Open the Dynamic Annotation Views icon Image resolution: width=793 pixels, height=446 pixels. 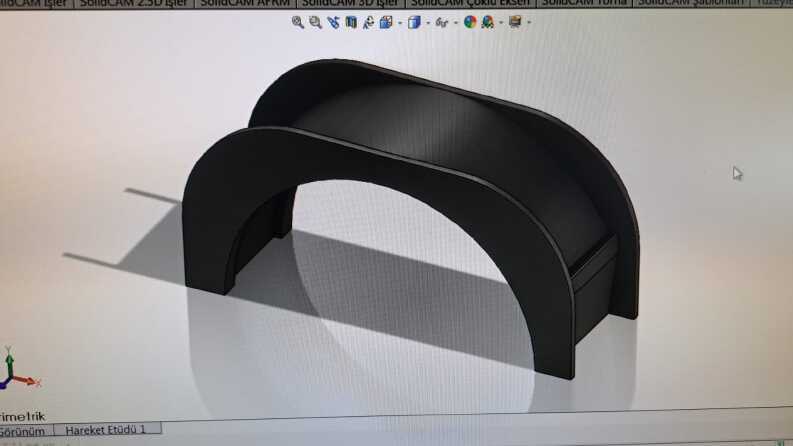point(368,22)
